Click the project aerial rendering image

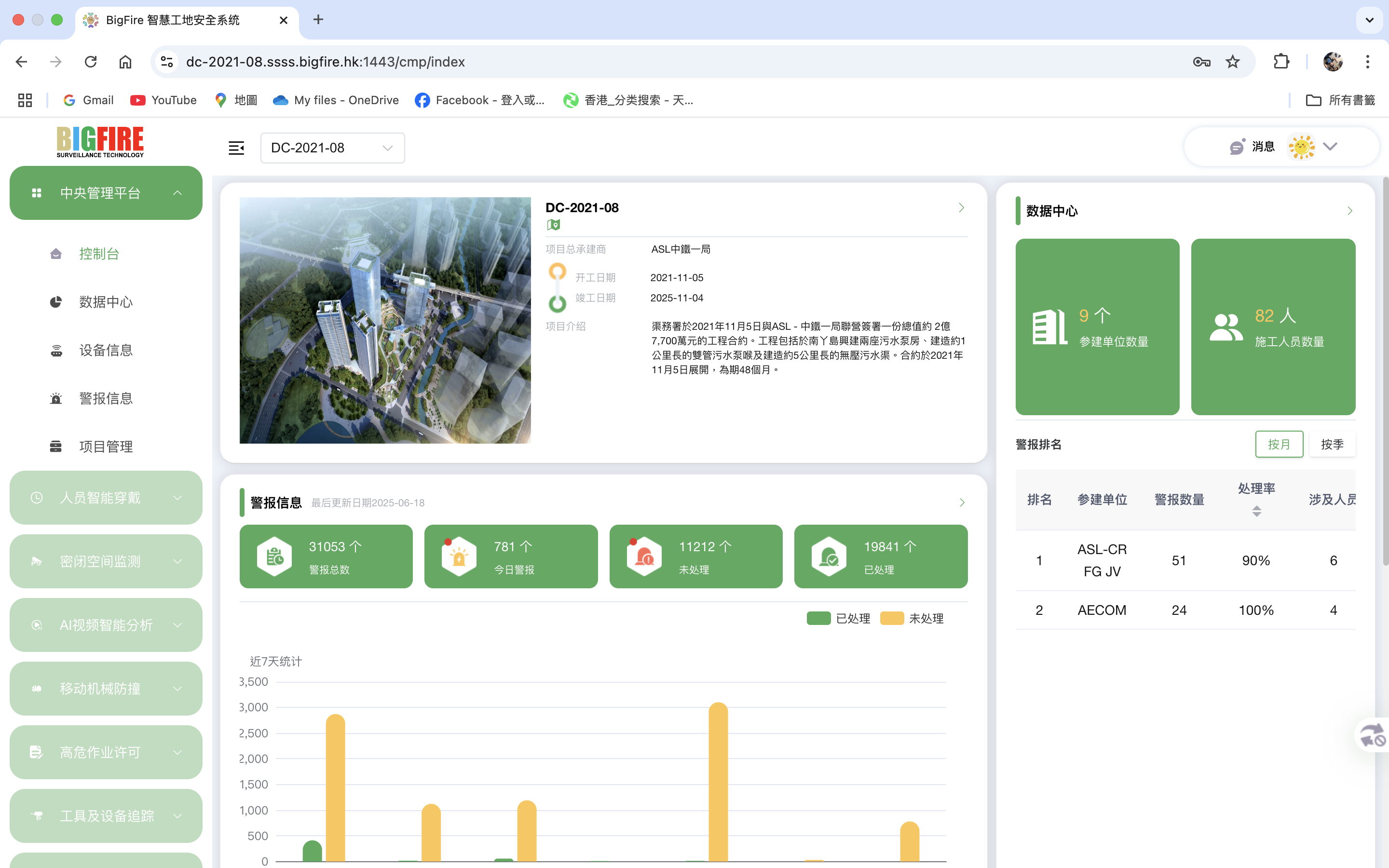[x=385, y=320]
